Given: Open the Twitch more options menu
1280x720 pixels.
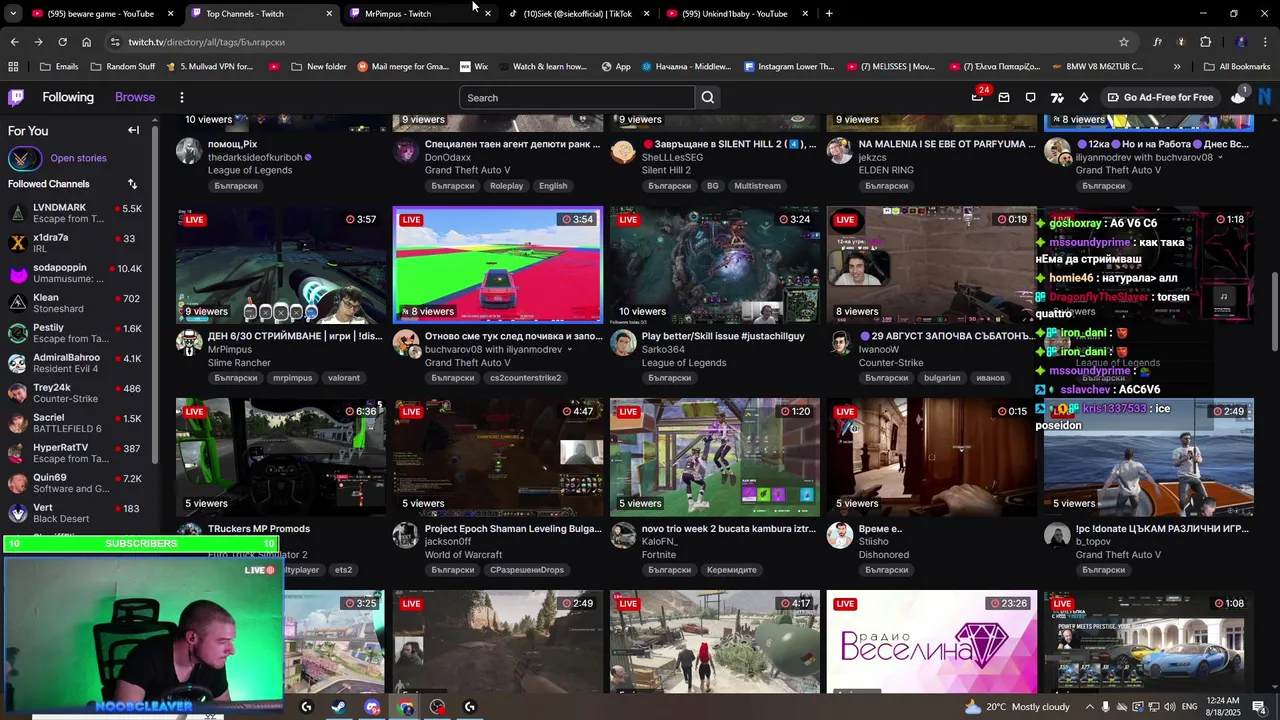Looking at the screenshot, I should tap(181, 97).
